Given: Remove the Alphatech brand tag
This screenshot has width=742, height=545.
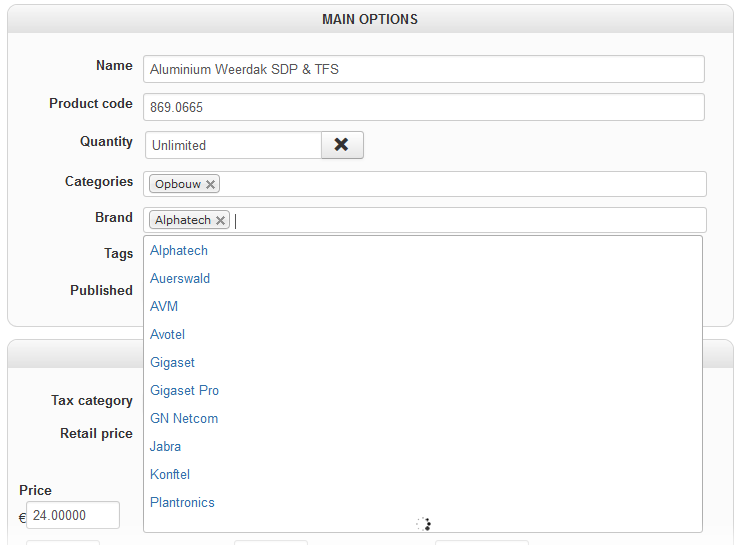Looking at the screenshot, I should [220, 221].
